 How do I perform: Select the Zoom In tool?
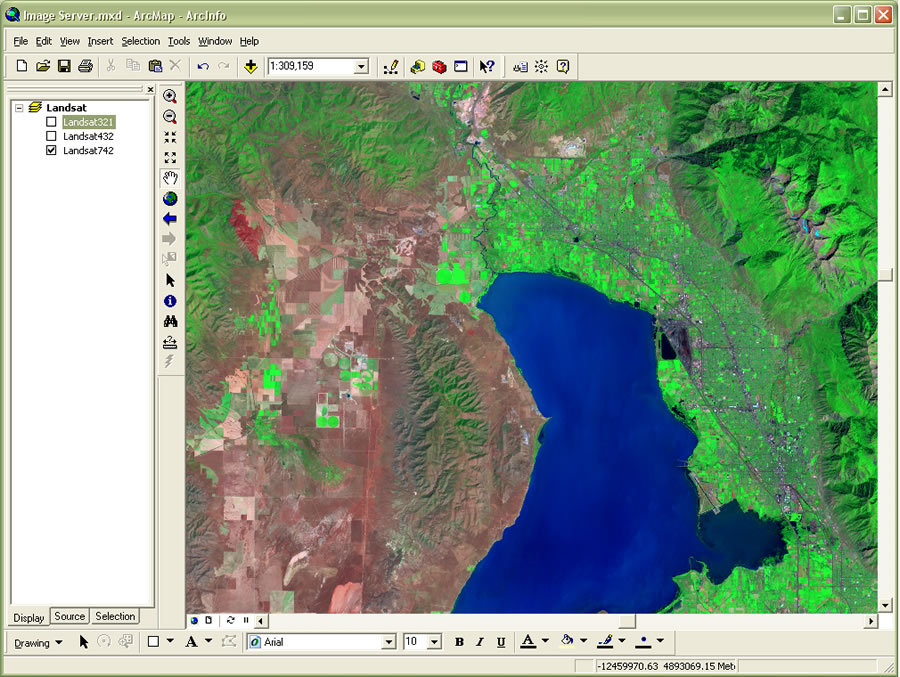(170, 97)
